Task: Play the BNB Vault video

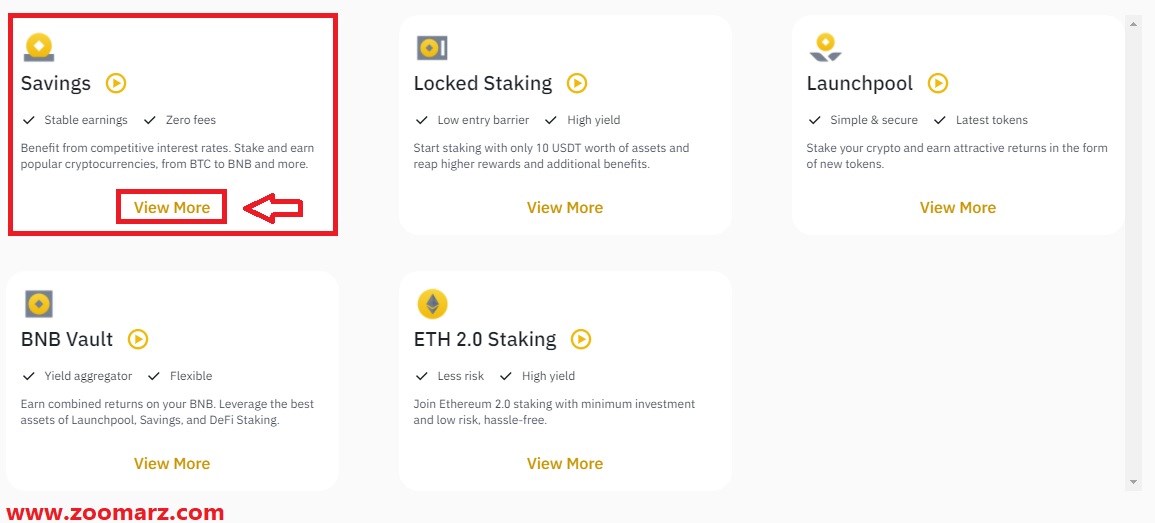Action: (138, 340)
